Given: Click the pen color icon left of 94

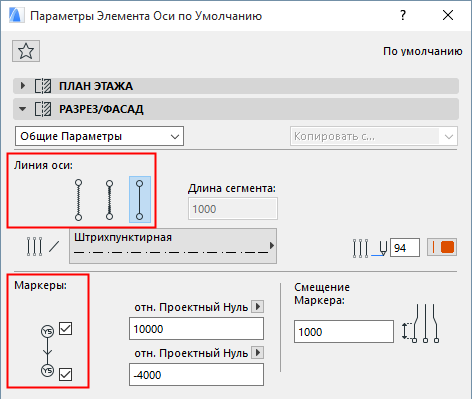Looking at the screenshot, I should click(x=370, y=248).
